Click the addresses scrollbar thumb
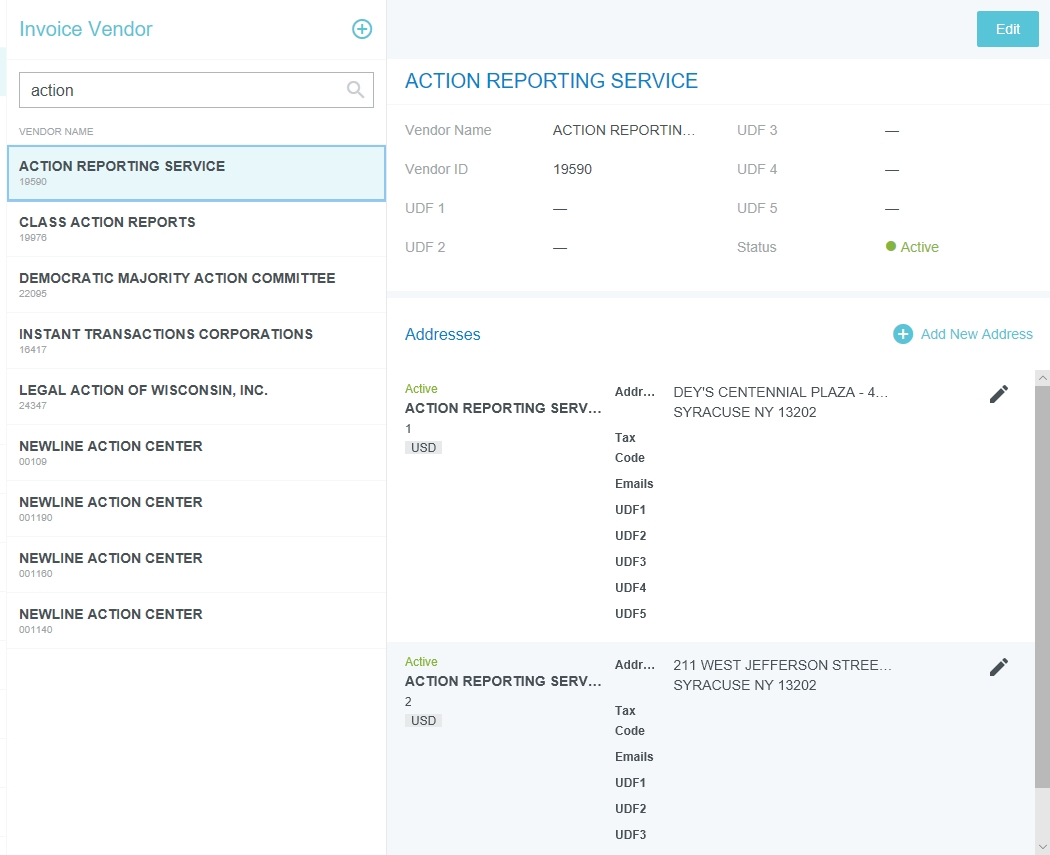Image resolution: width=1050 pixels, height=855 pixels. 1042,587
